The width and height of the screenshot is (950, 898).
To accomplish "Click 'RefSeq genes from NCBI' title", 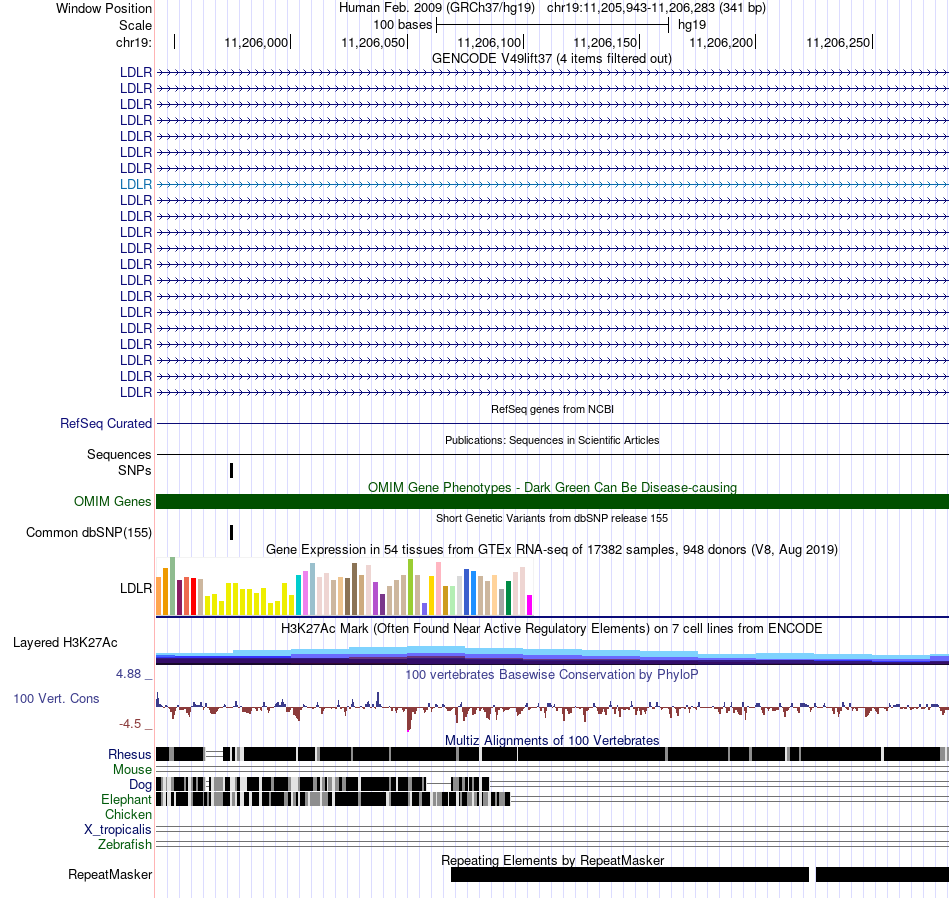I will 552,410.
